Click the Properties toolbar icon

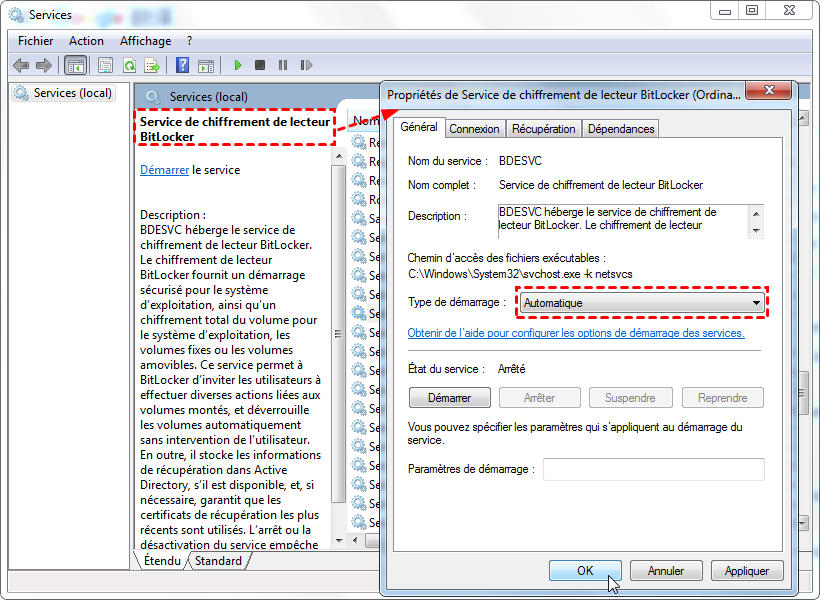105,65
